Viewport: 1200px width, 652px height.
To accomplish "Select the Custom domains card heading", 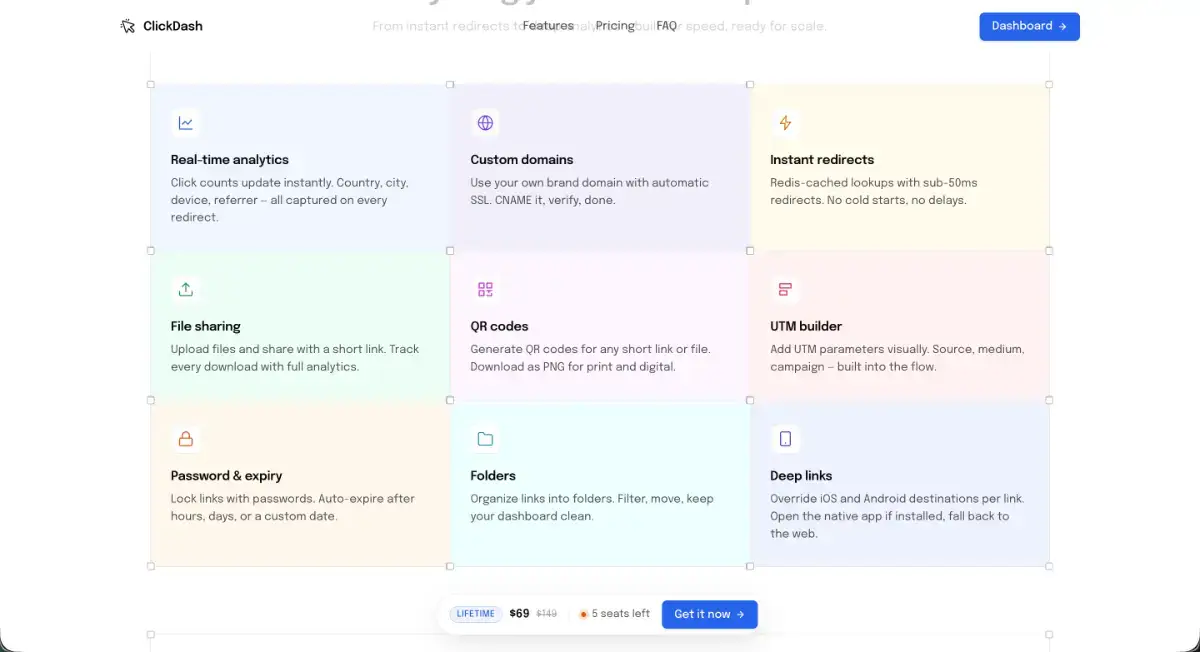I will [x=522, y=160].
